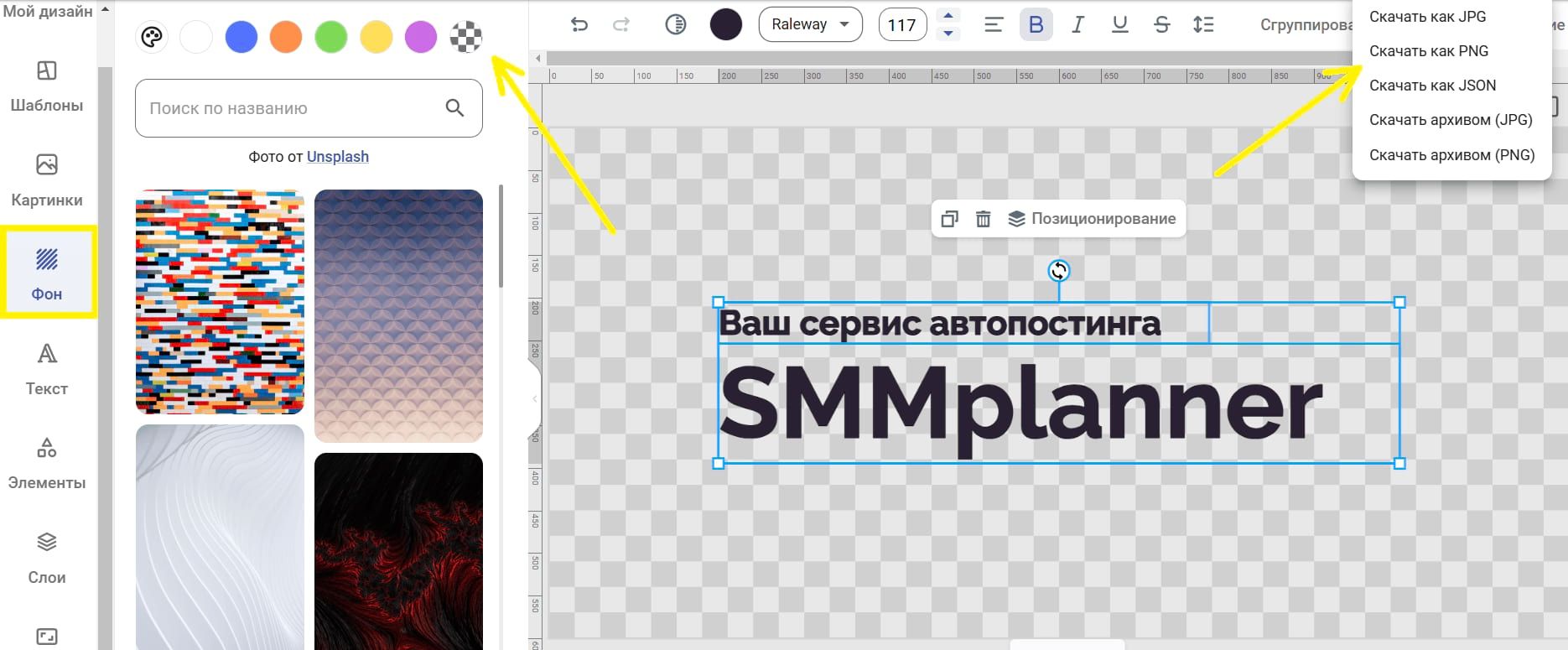This screenshot has width=1568, height=650.
Task: Decrease font size with down arrow
Action: pos(948,34)
